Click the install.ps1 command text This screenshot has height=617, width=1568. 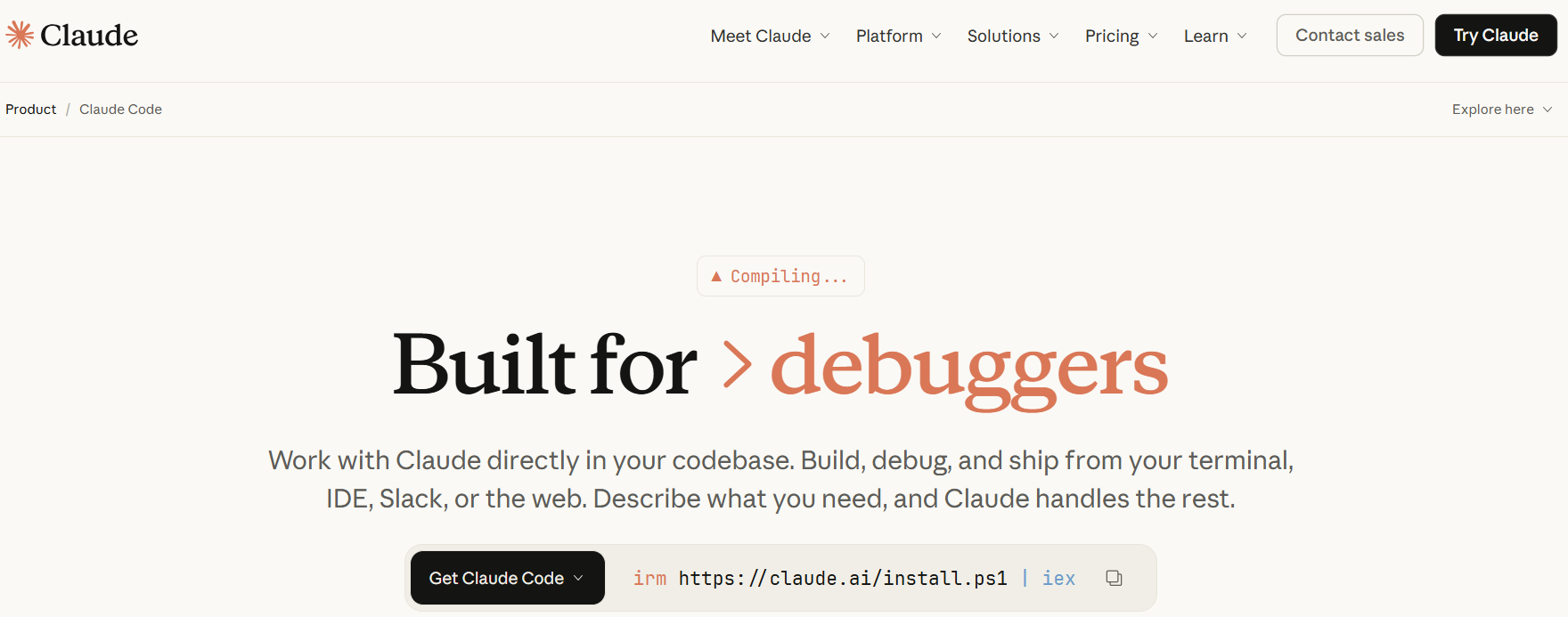tap(843, 579)
